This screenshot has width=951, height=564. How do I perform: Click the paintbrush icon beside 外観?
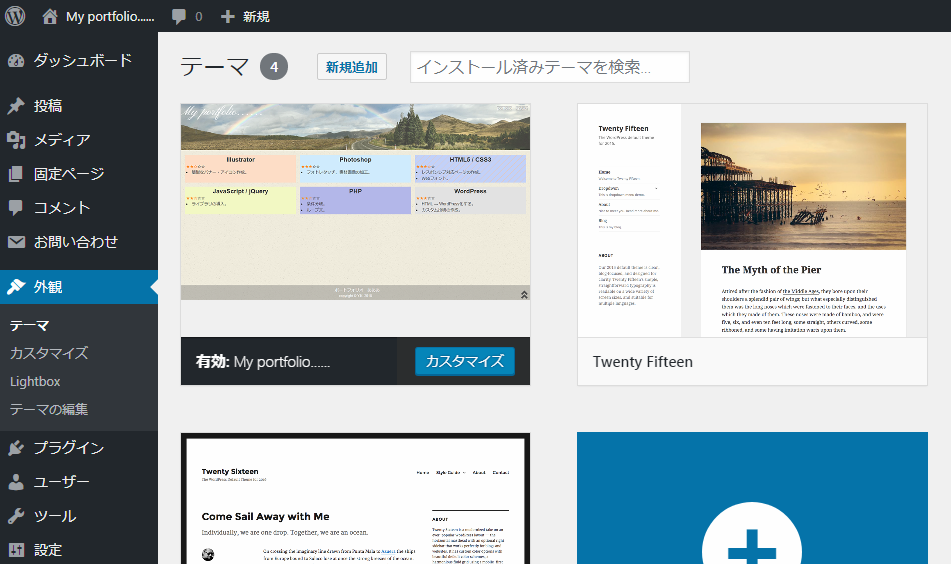[x=16, y=287]
